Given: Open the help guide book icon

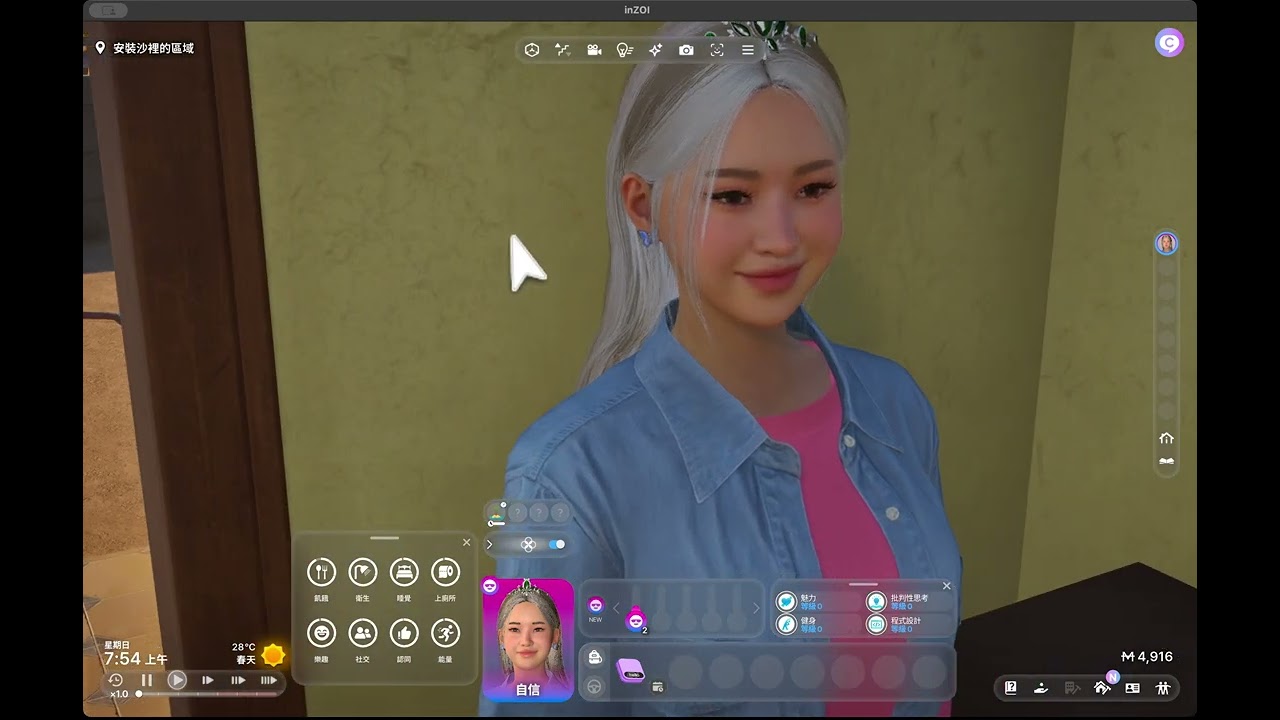Looking at the screenshot, I should tap(1011, 688).
